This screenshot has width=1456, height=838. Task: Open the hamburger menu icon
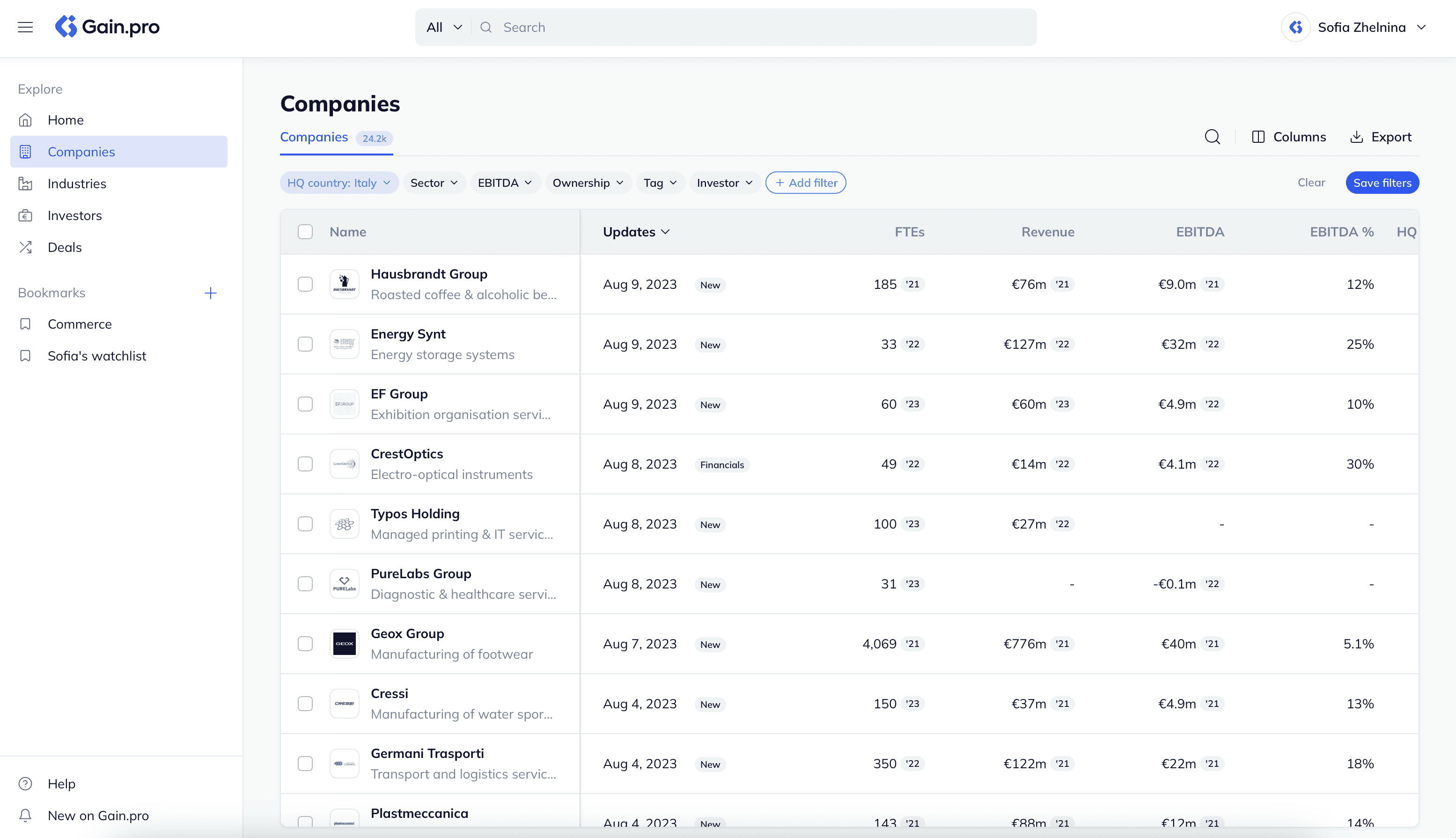point(25,27)
